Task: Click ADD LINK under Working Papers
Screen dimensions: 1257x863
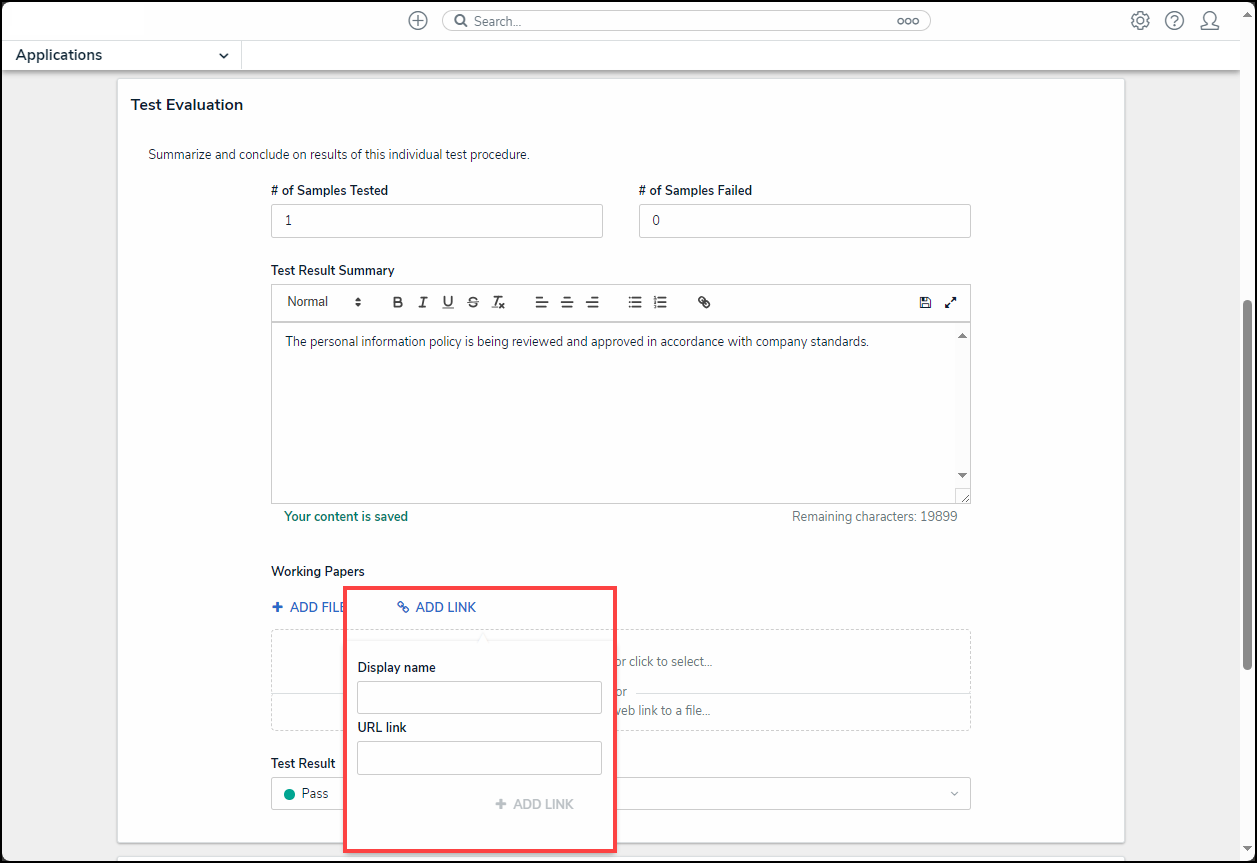Action: tap(437, 607)
